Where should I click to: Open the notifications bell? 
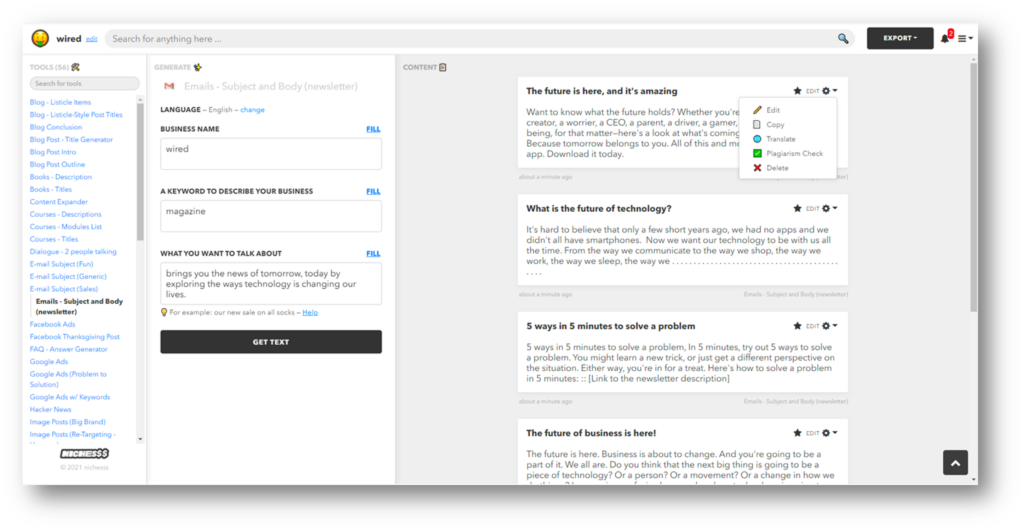(945, 39)
